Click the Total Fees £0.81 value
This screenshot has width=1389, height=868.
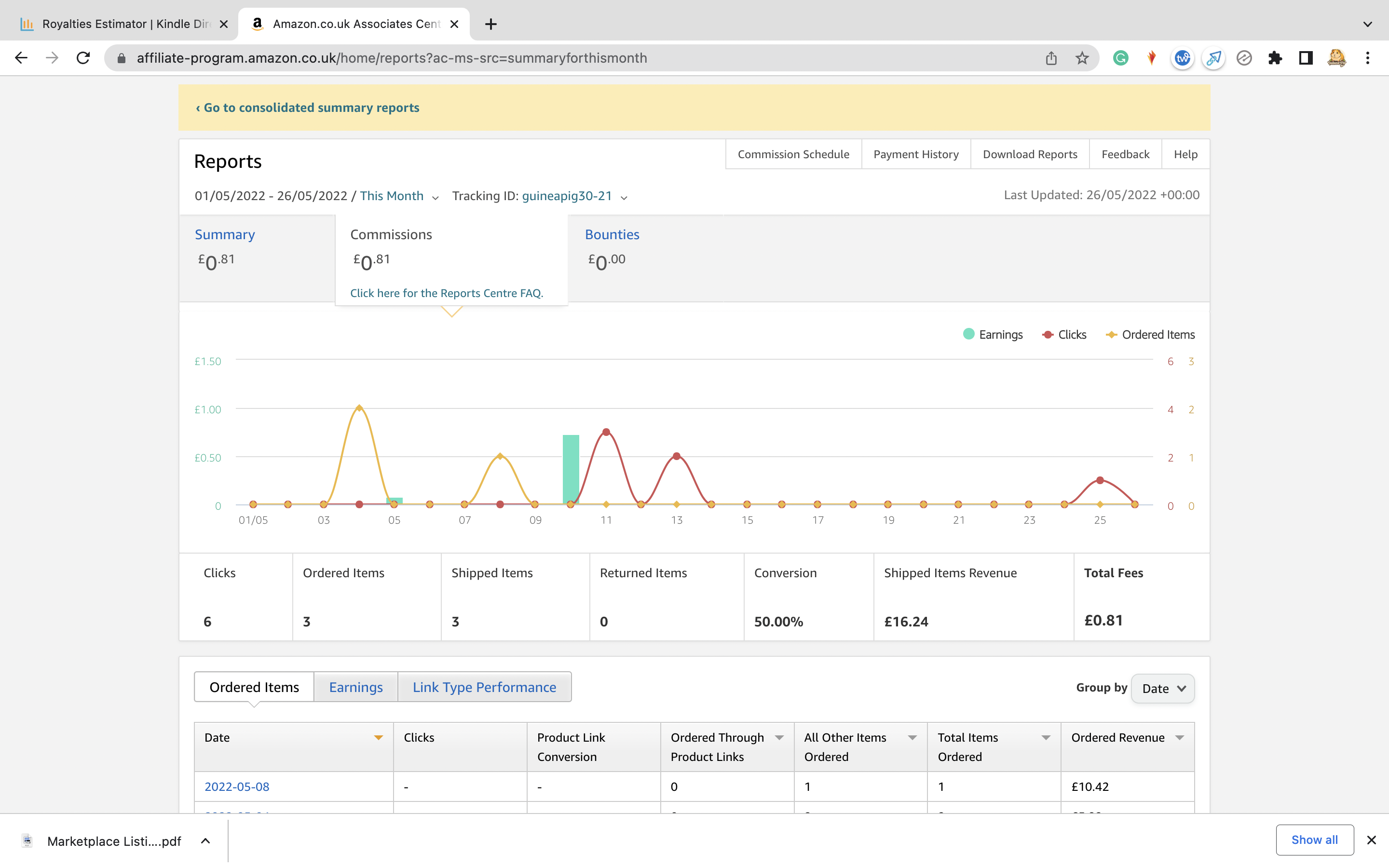(1103, 621)
